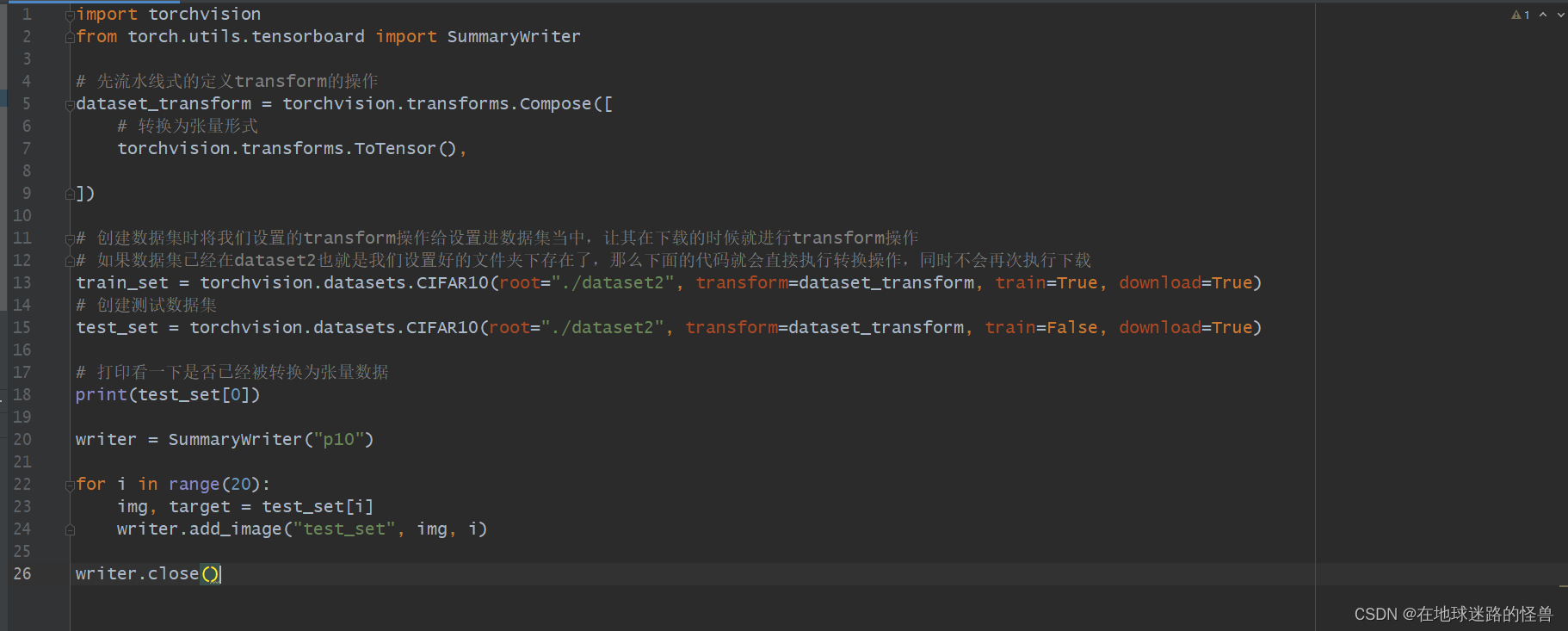1568x631 pixels.
Task: Click 'range(20)' in the for loop
Action: click(214, 484)
